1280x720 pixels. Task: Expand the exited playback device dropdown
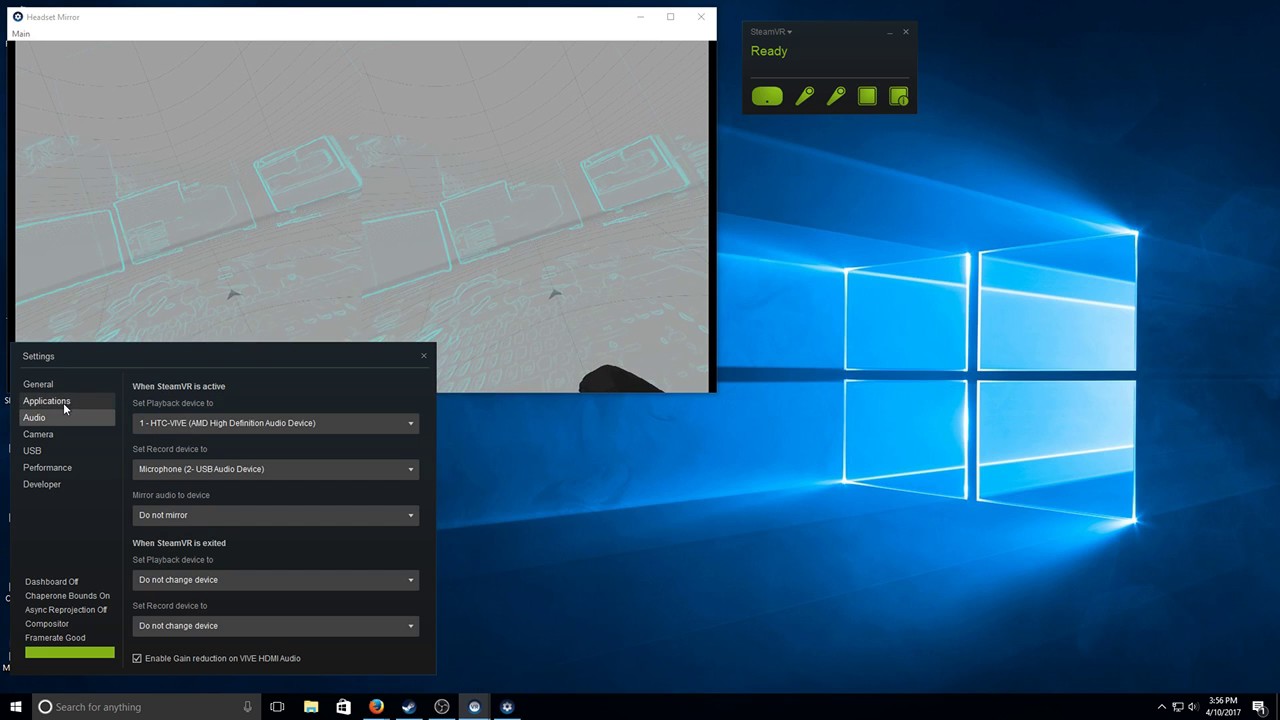pos(276,580)
